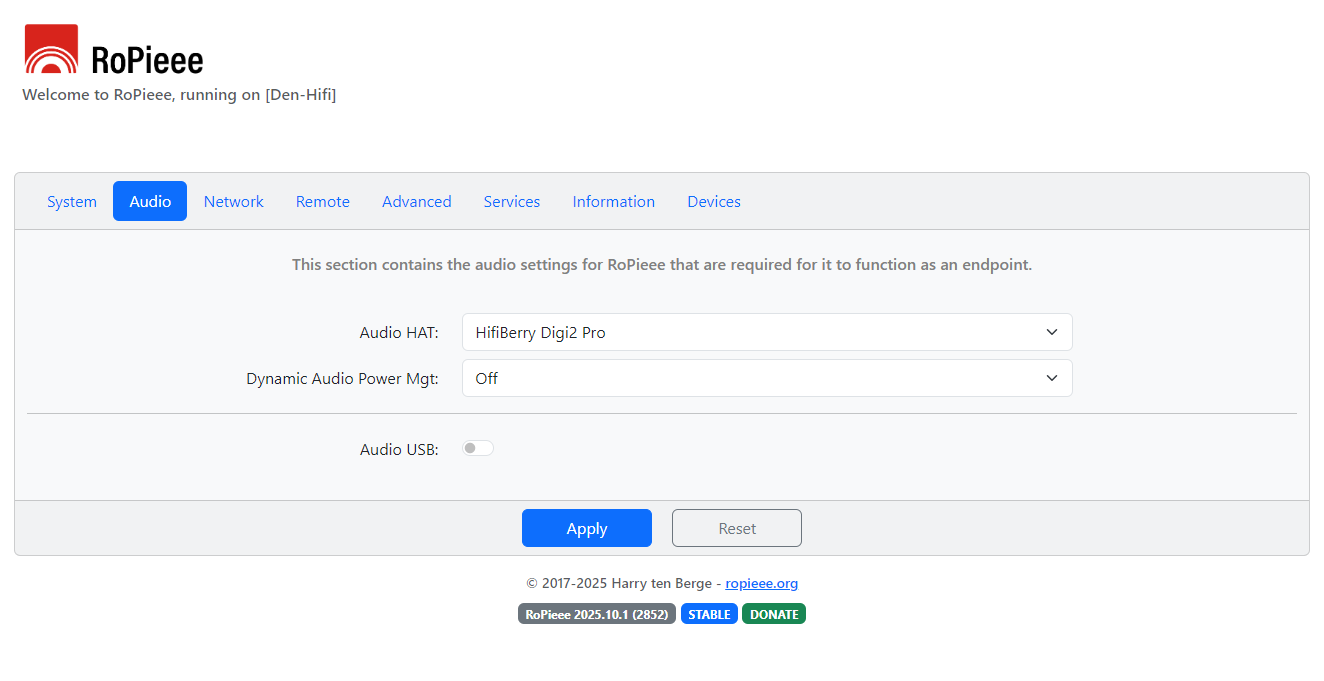Switch to the System tab

pos(72,201)
